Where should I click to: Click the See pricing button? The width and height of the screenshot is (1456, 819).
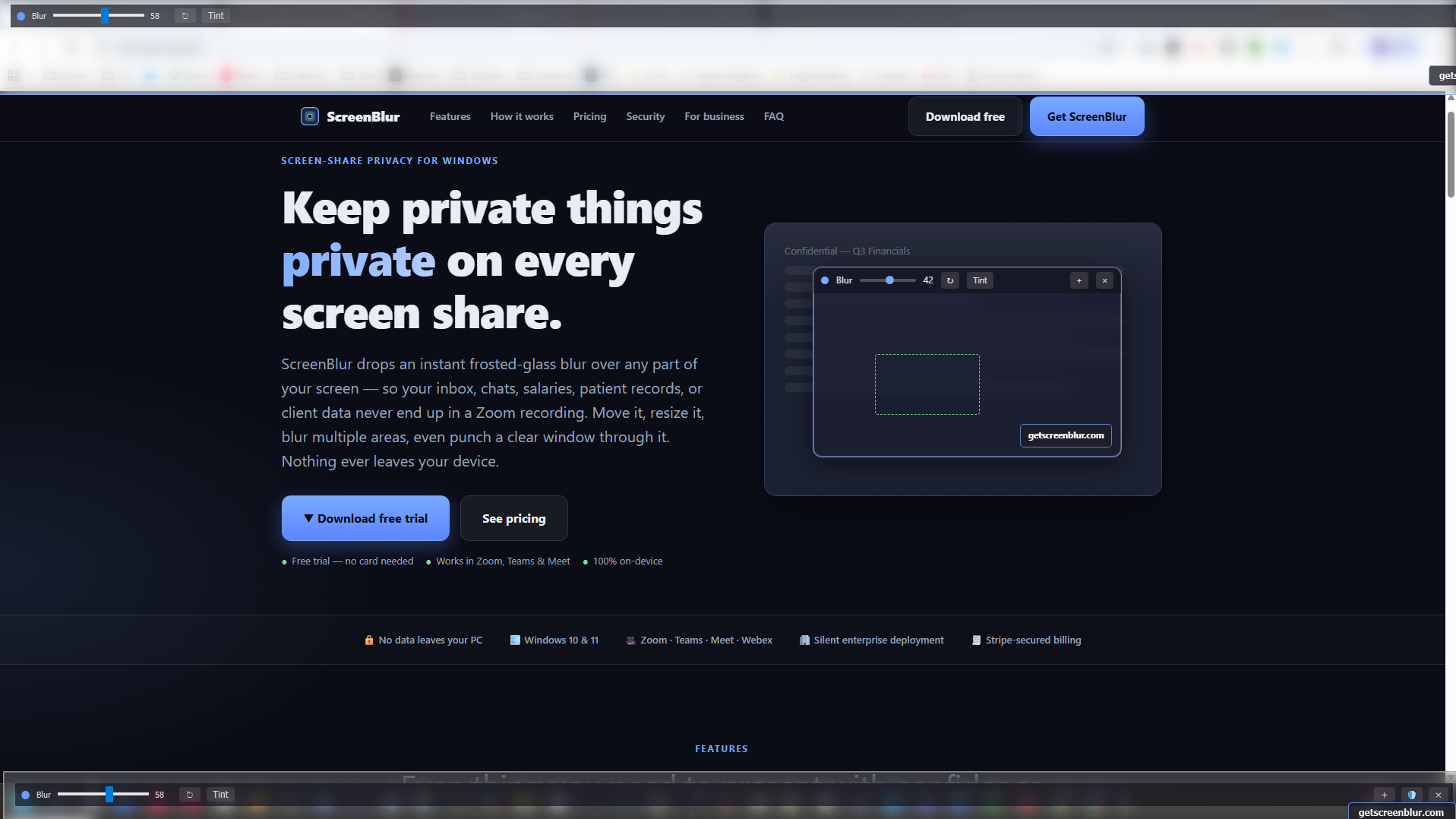514,518
